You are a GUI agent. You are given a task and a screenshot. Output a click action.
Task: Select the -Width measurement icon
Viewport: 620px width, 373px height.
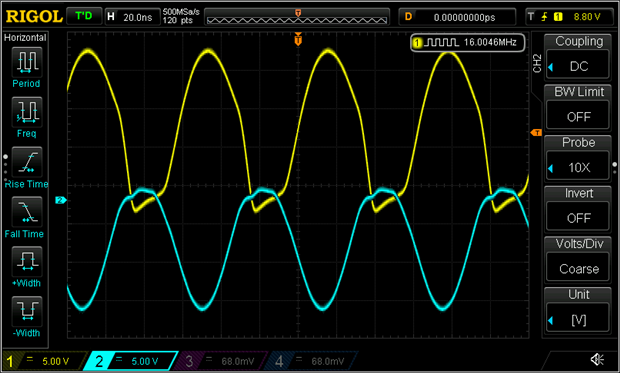27,311
